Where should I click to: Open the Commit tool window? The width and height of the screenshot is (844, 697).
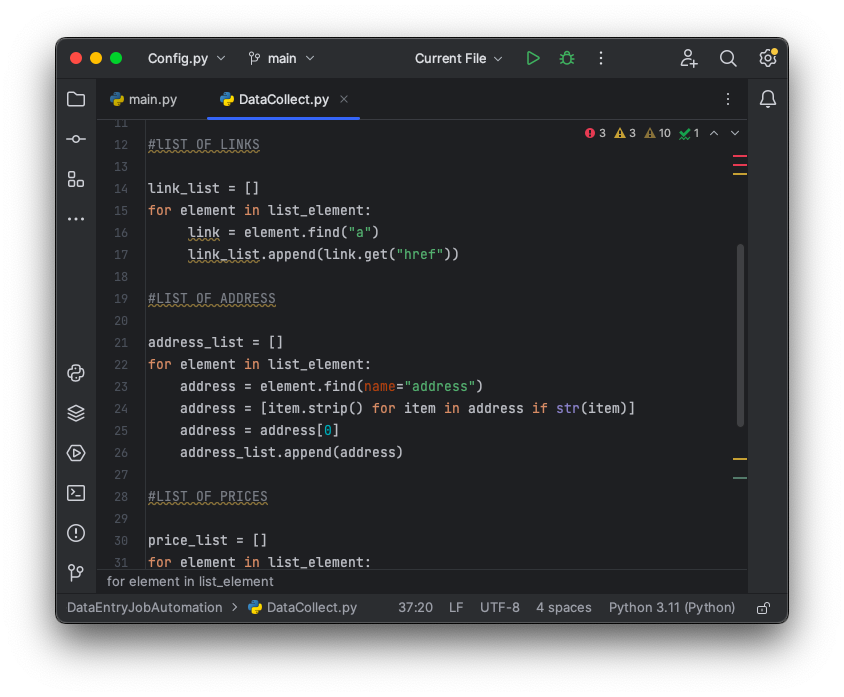pyautogui.click(x=76, y=139)
